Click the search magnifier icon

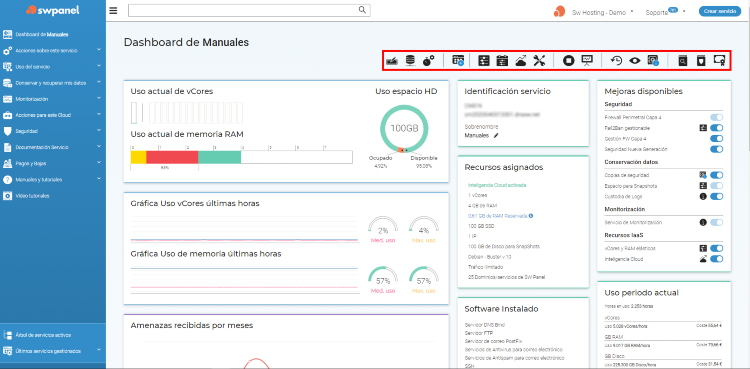coord(362,10)
